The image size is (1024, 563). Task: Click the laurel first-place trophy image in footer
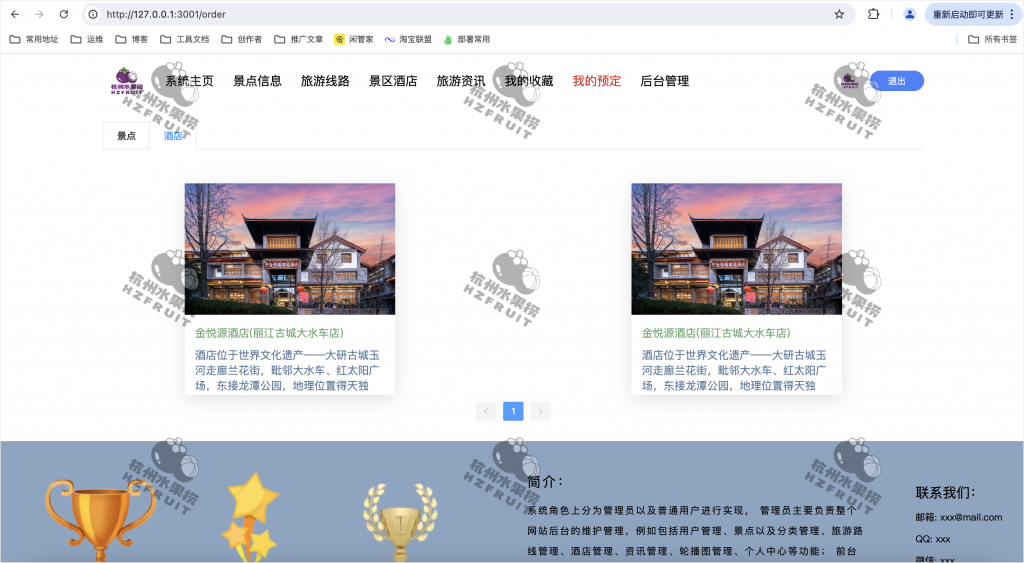pos(400,523)
